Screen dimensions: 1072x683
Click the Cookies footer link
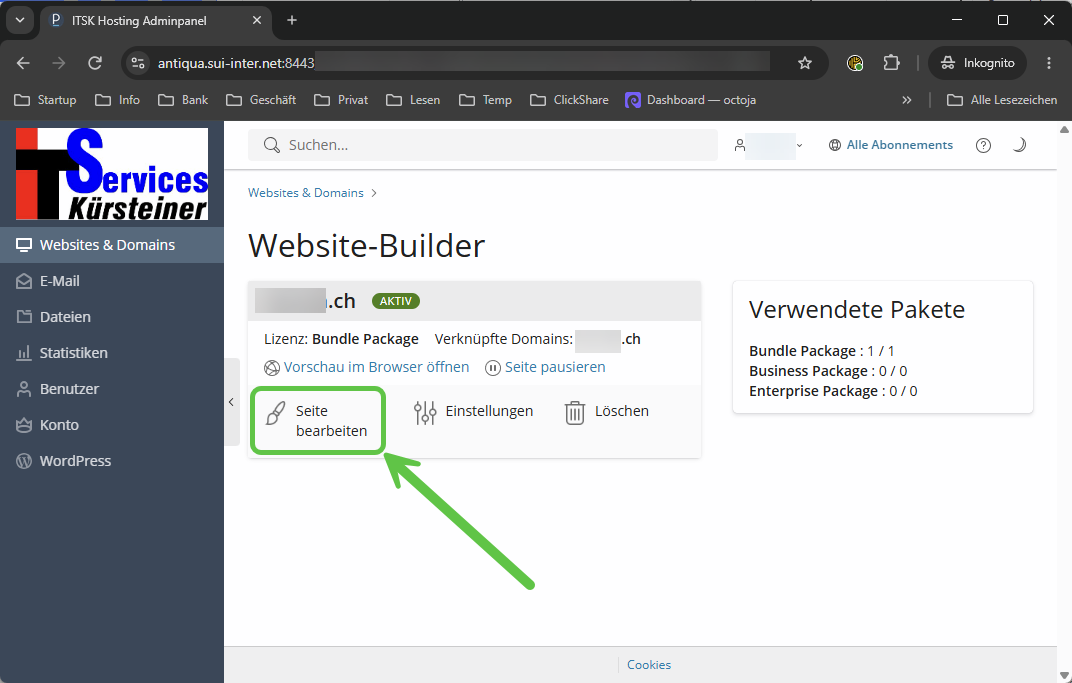pyautogui.click(x=649, y=665)
